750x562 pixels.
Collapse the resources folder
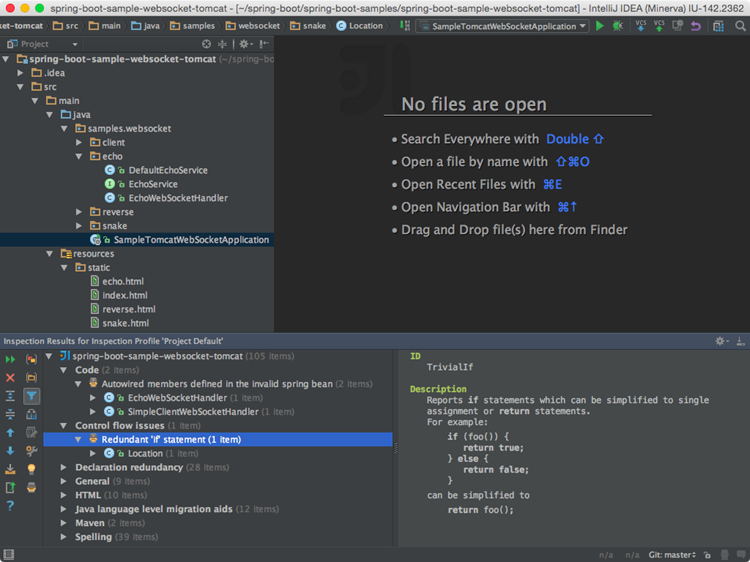[x=49, y=253]
